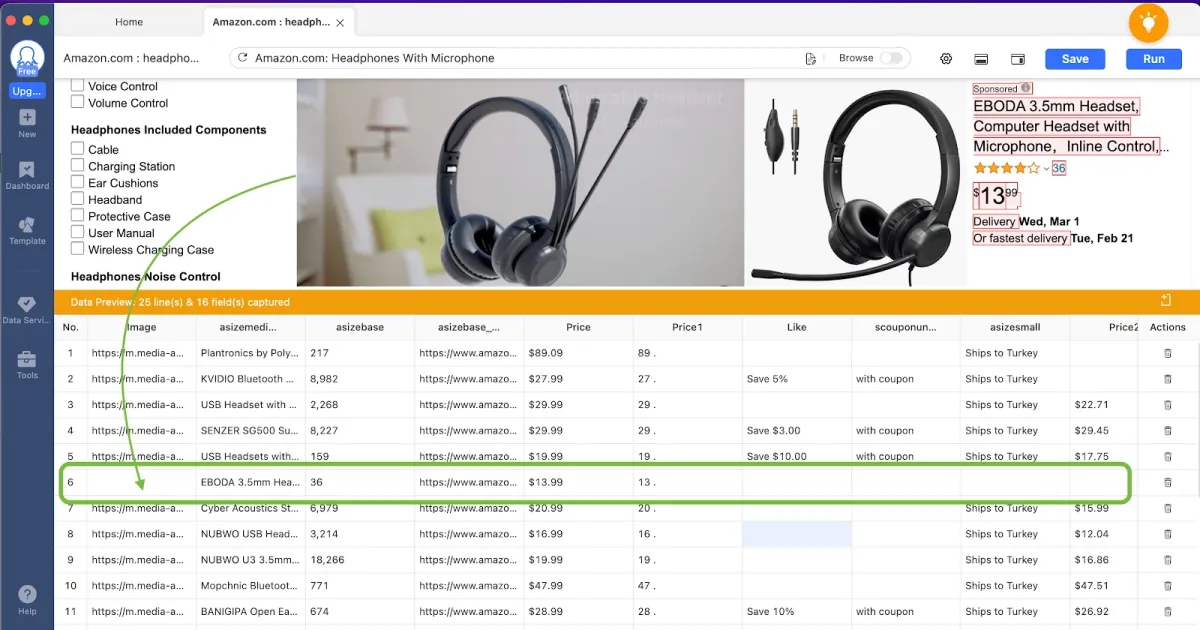This screenshot has height=630, width=1200.
Task: Click the export icon in Data Preview bar
Action: [x=1166, y=301]
